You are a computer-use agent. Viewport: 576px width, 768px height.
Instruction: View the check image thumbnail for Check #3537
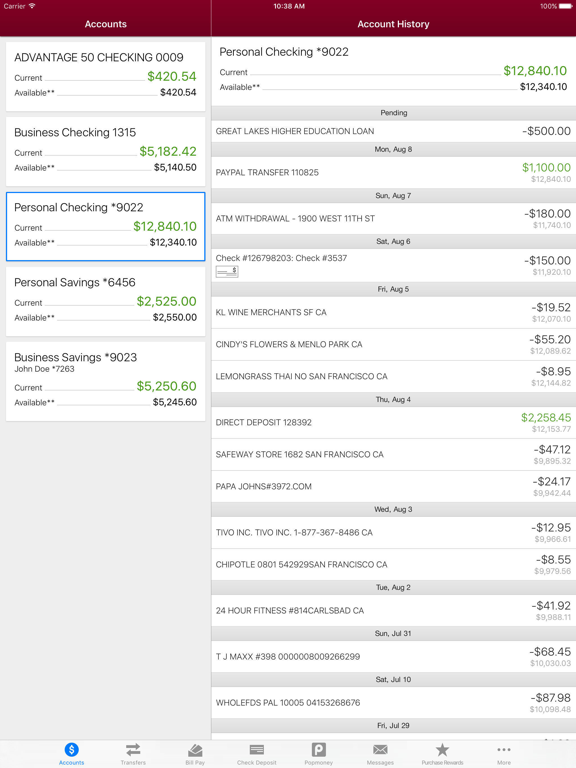(227, 271)
